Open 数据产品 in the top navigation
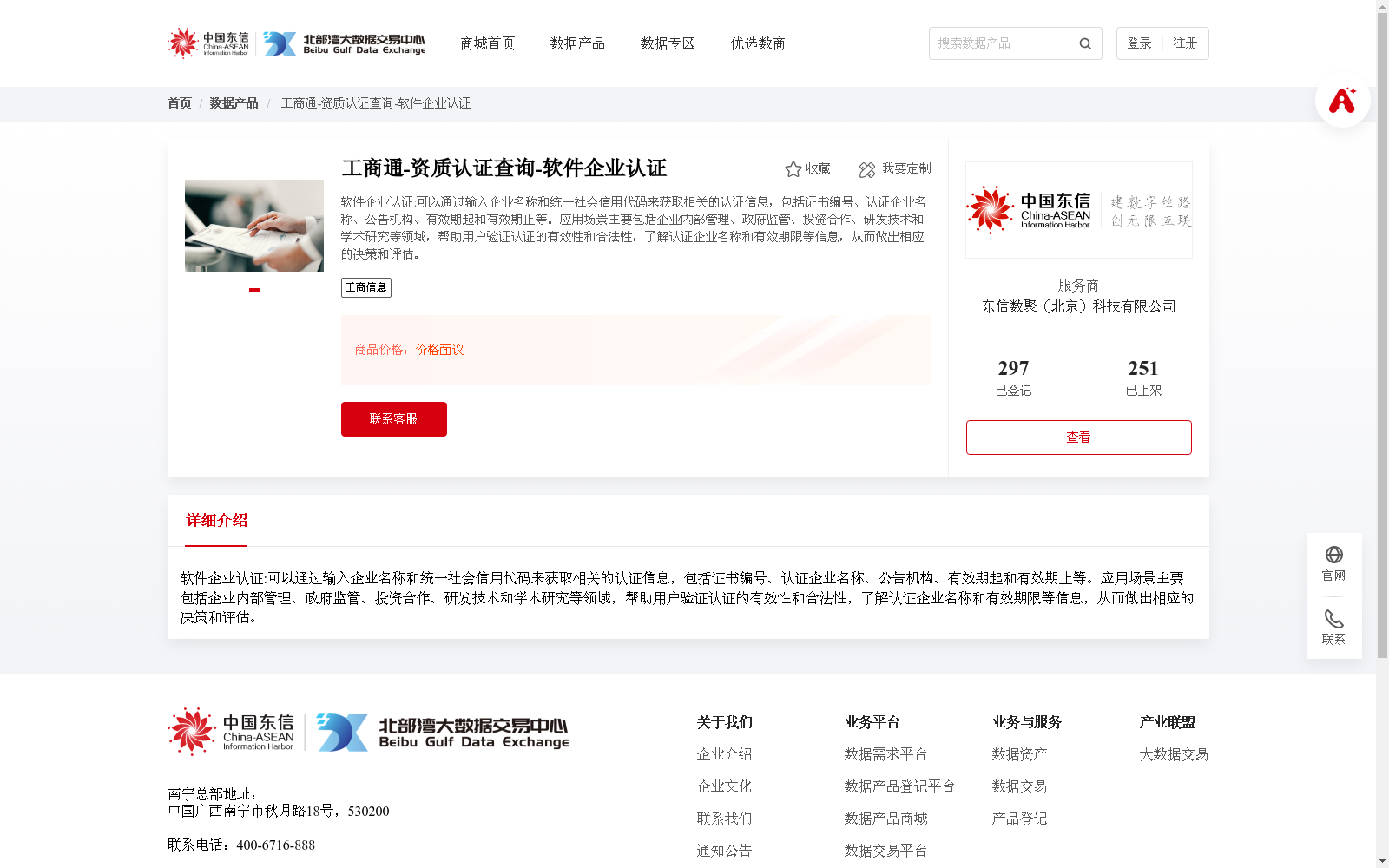The image size is (1389, 868). pyautogui.click(x=578, y=43)
